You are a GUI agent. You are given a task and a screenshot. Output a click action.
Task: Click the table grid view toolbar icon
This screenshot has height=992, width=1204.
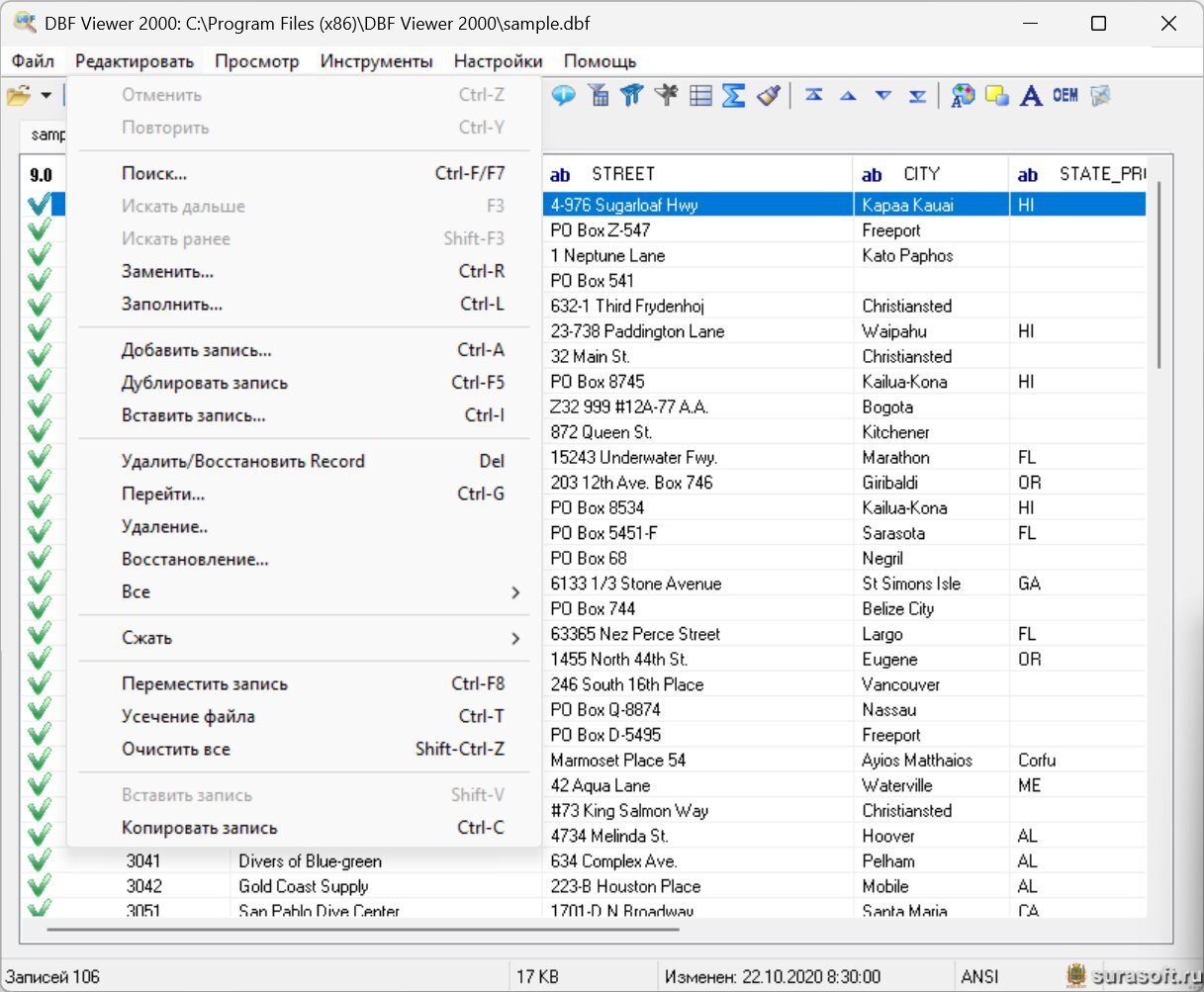(x=700, y=95)
